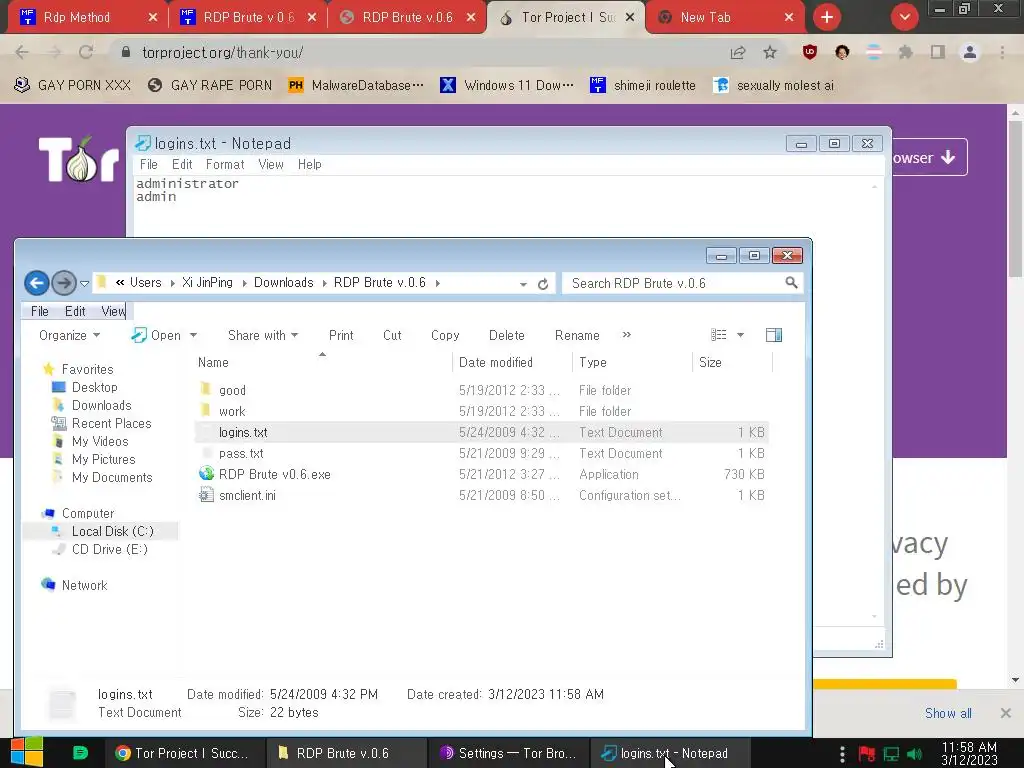Click the browser back arrow
The image size is (1024, 768).
point(22,52)
